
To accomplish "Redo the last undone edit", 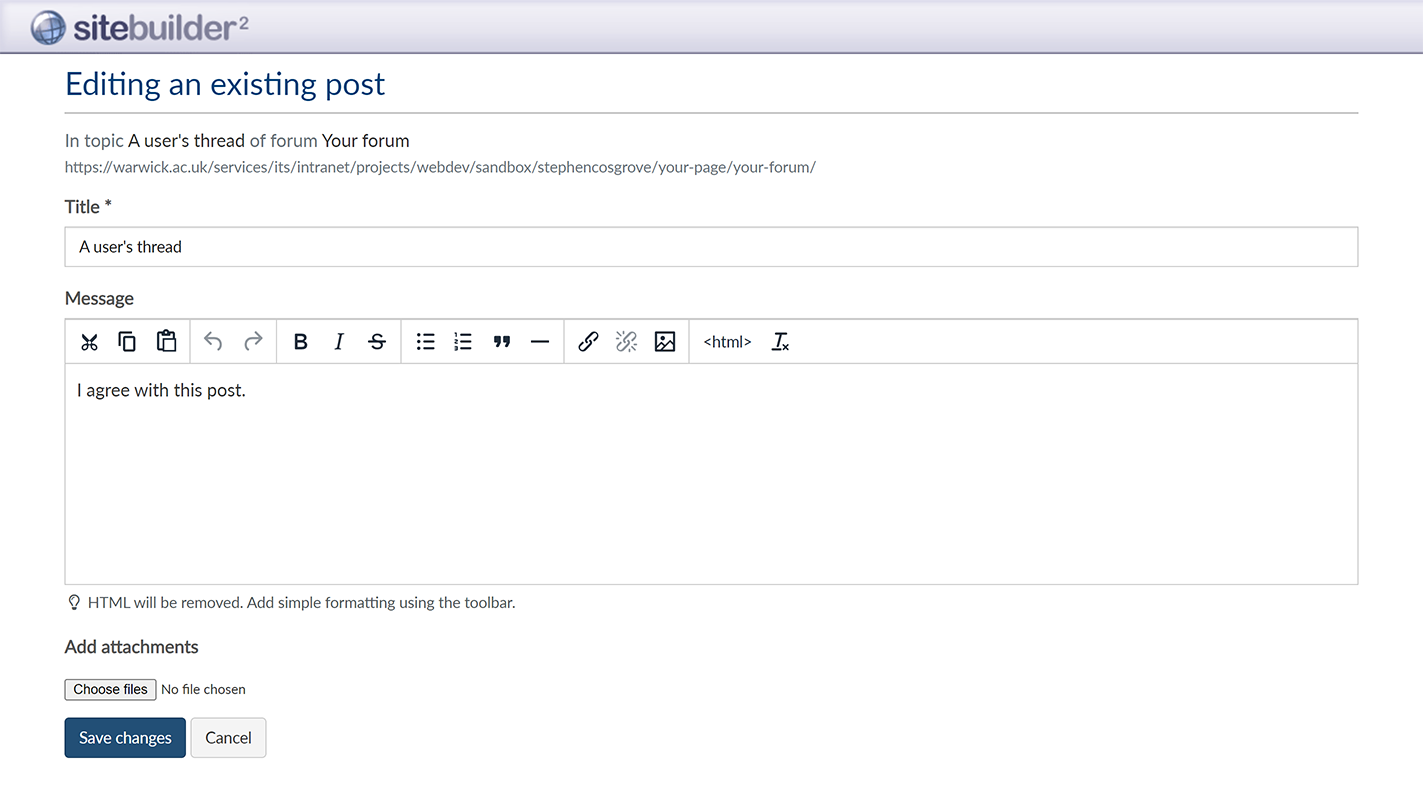I will (252, 341).
